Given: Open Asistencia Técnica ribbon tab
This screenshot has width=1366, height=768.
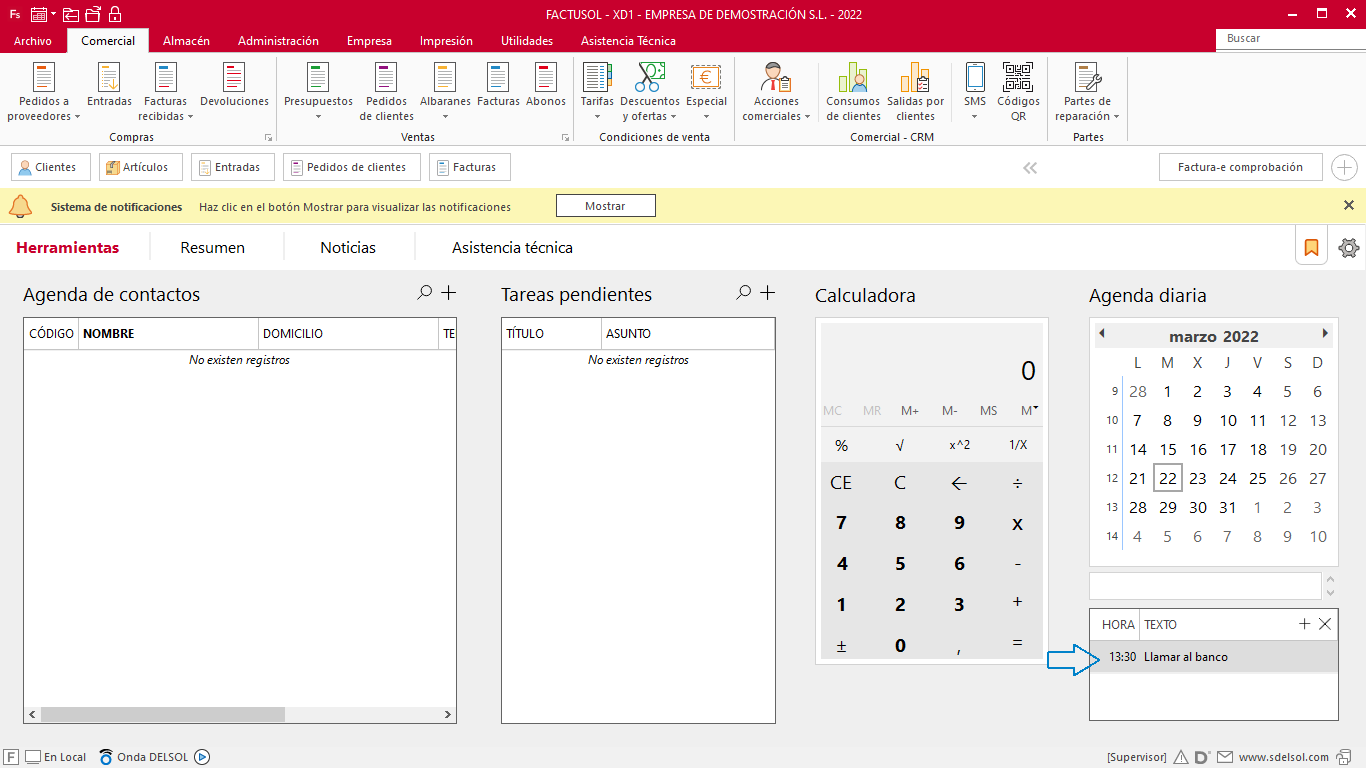Looking at the screenshot, I should 628,41.
